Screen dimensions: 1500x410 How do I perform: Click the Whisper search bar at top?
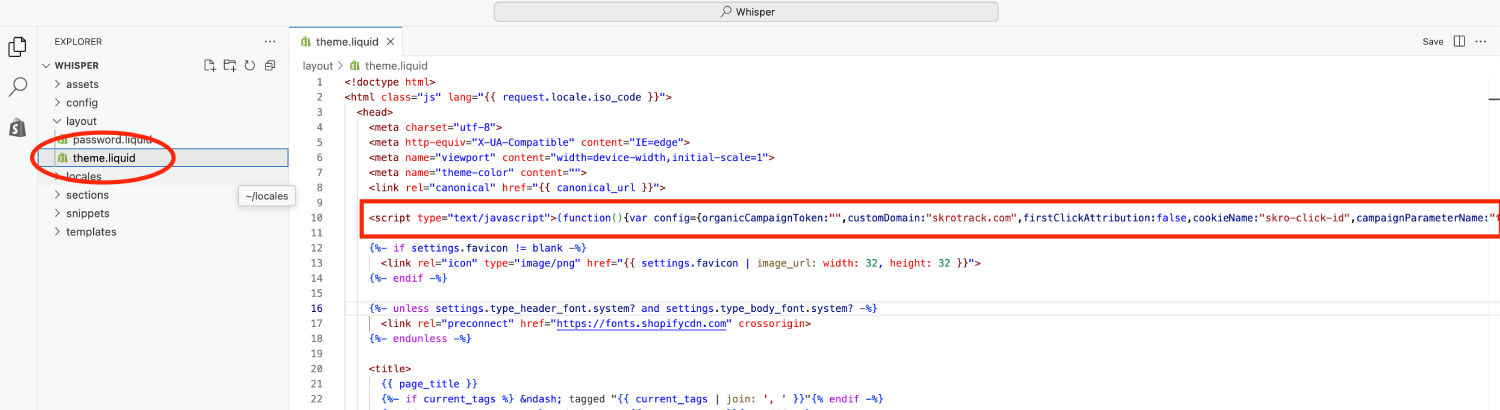point(746,12)
